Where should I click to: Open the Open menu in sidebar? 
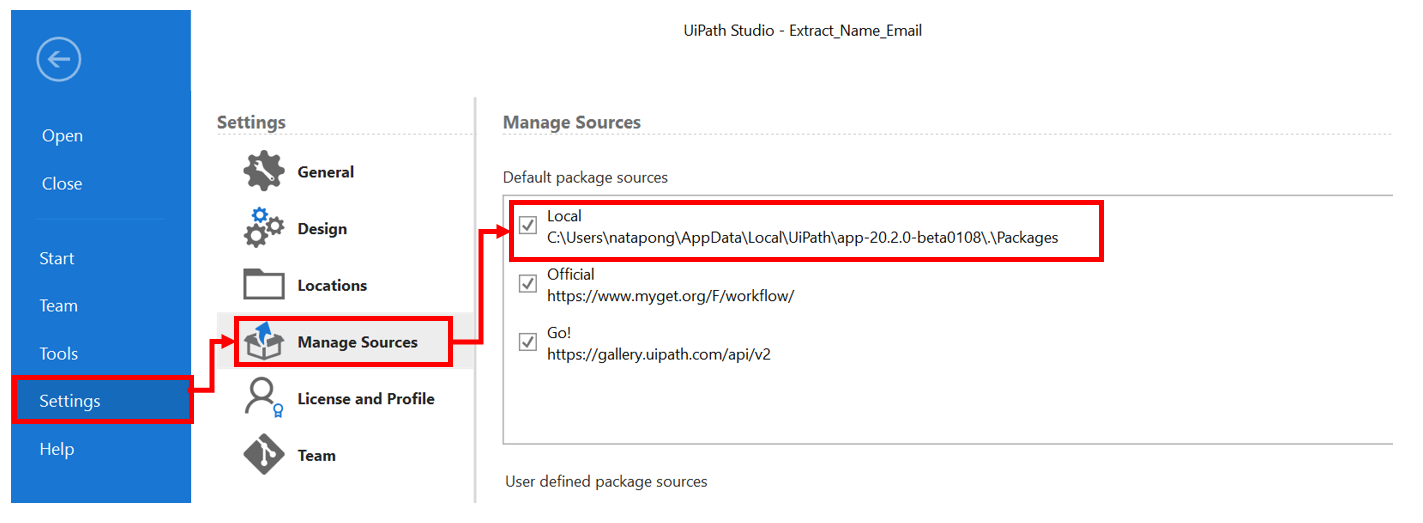point(62,136)
